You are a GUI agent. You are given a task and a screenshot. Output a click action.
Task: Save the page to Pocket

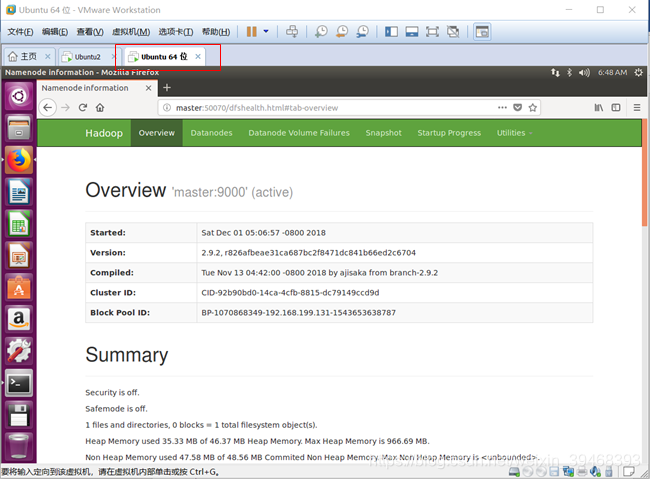pos(517,107)
